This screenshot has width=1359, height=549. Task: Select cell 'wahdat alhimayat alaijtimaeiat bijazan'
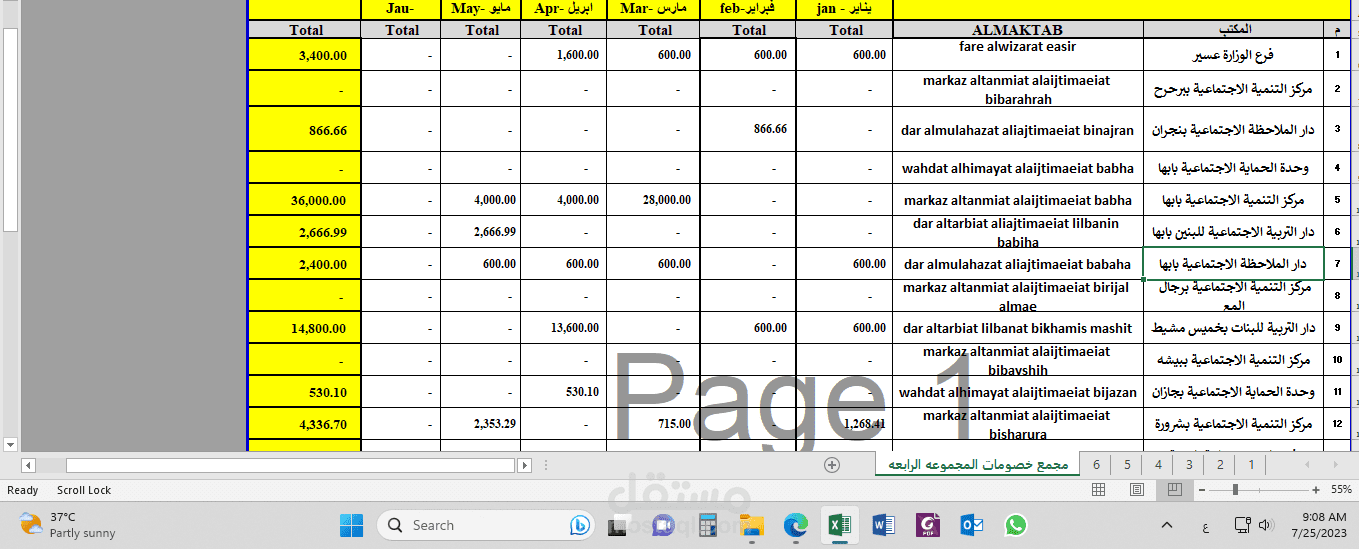point(1017,392)
